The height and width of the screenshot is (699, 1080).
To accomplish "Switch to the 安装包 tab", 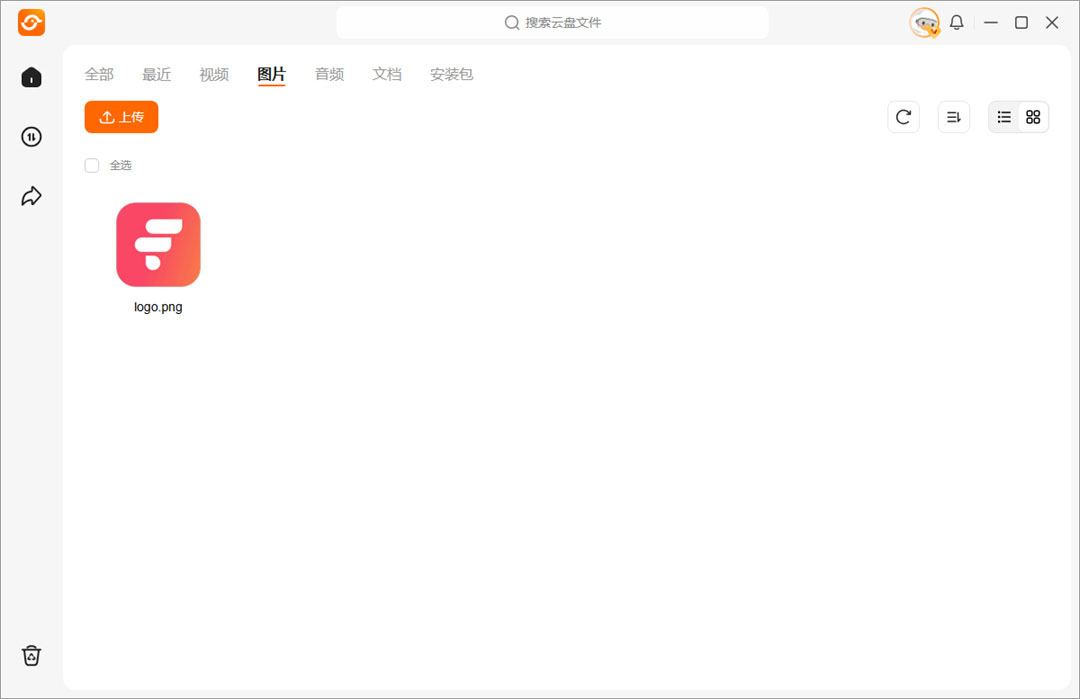I will tap(451, 74).
